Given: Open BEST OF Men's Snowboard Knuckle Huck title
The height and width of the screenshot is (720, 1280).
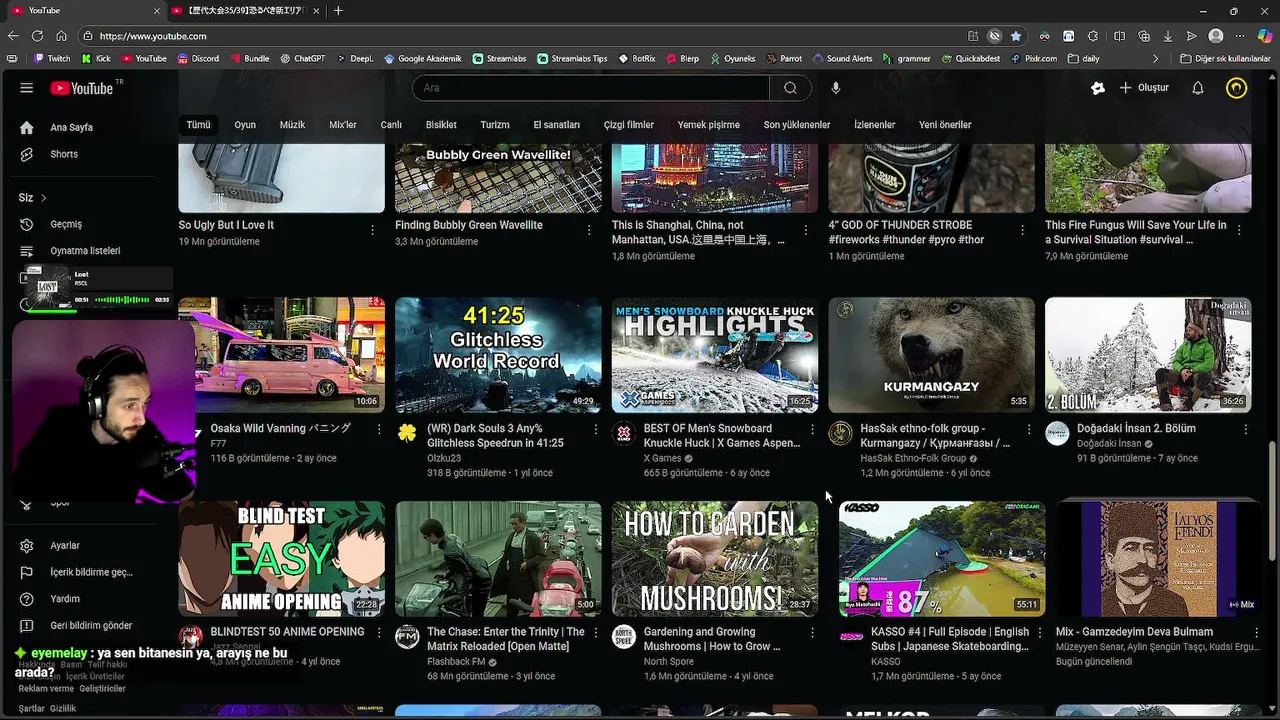Looking at the screenshot, I should point(721,436).
